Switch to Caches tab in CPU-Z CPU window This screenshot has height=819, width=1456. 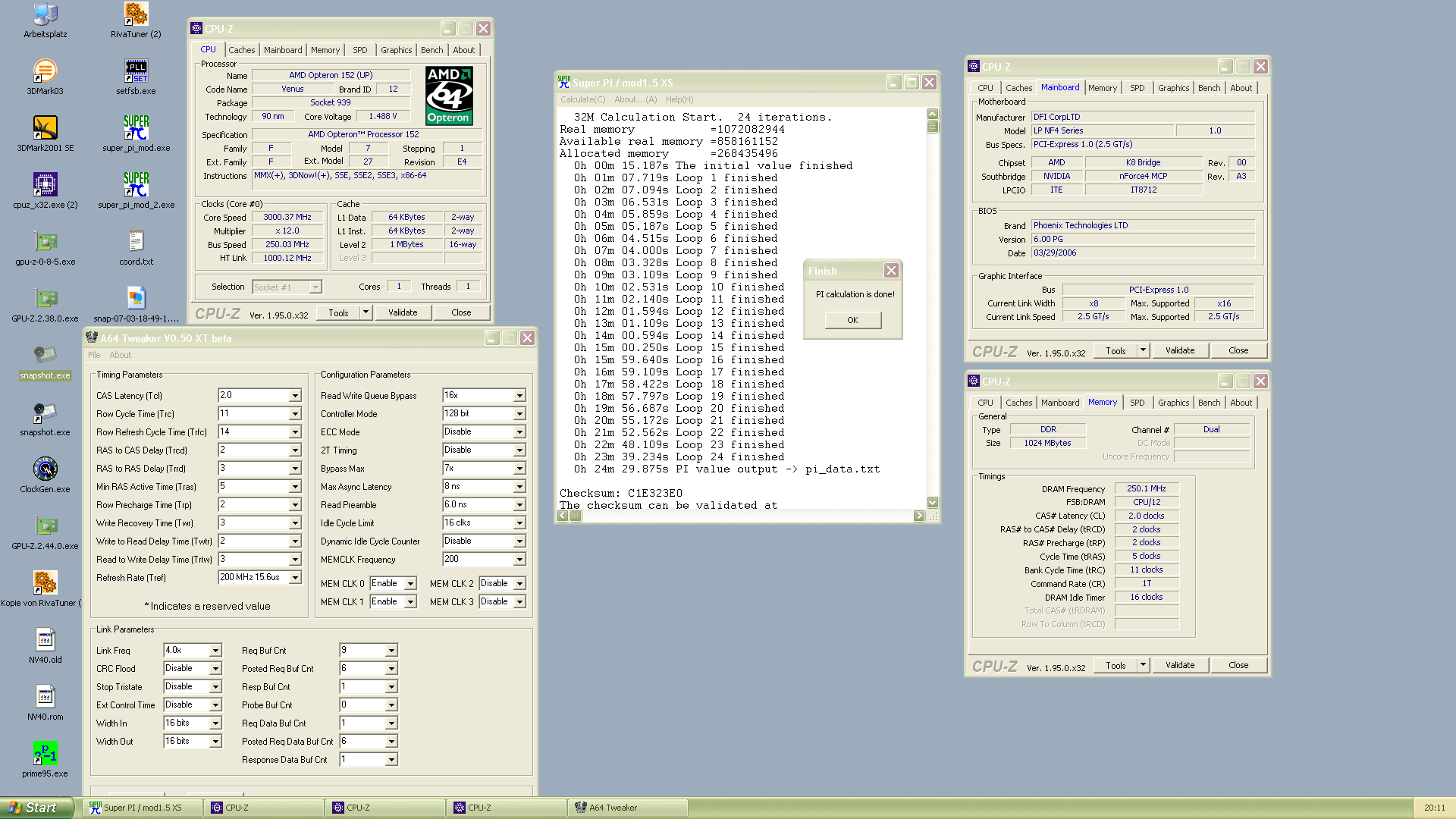point(242,50)
